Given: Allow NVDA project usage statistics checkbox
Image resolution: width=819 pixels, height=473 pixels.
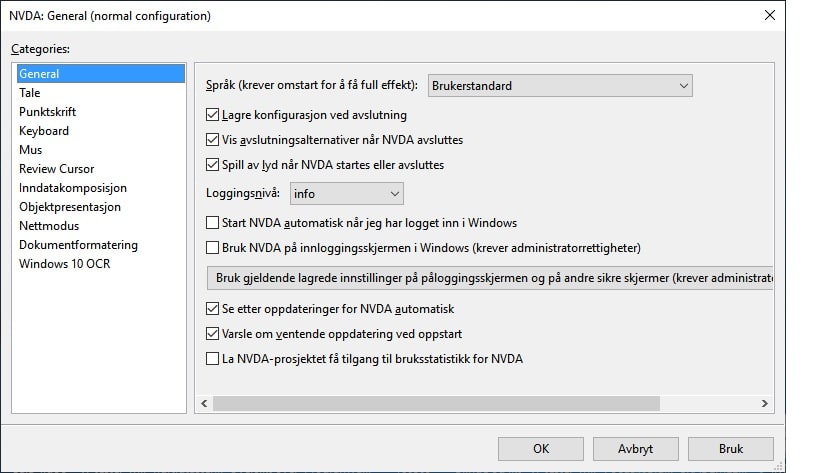Looking at the screenshot, I should (x=212, y=358).
